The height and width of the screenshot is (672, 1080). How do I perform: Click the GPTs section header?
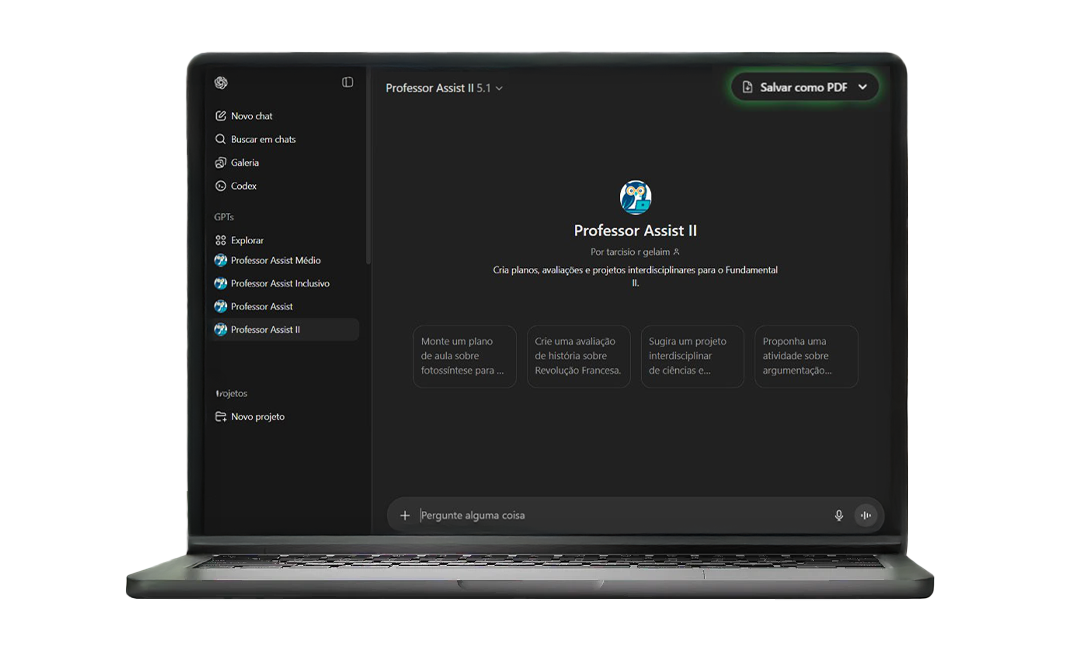coord(224,217)
